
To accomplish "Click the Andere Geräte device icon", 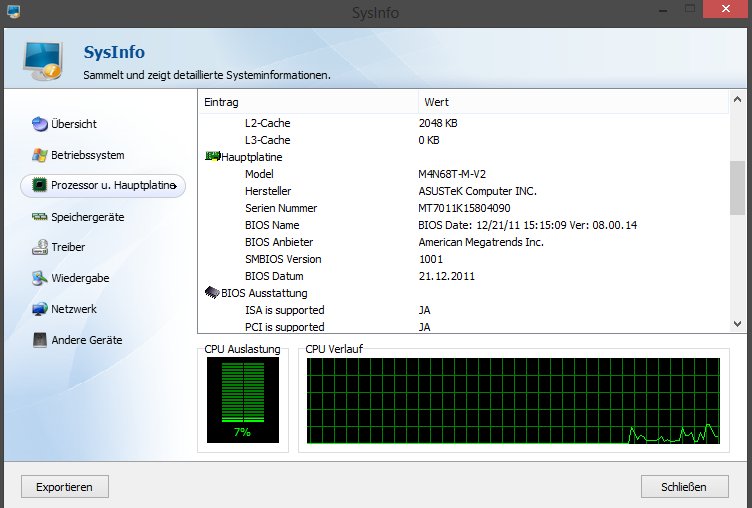I will [40, 340].
